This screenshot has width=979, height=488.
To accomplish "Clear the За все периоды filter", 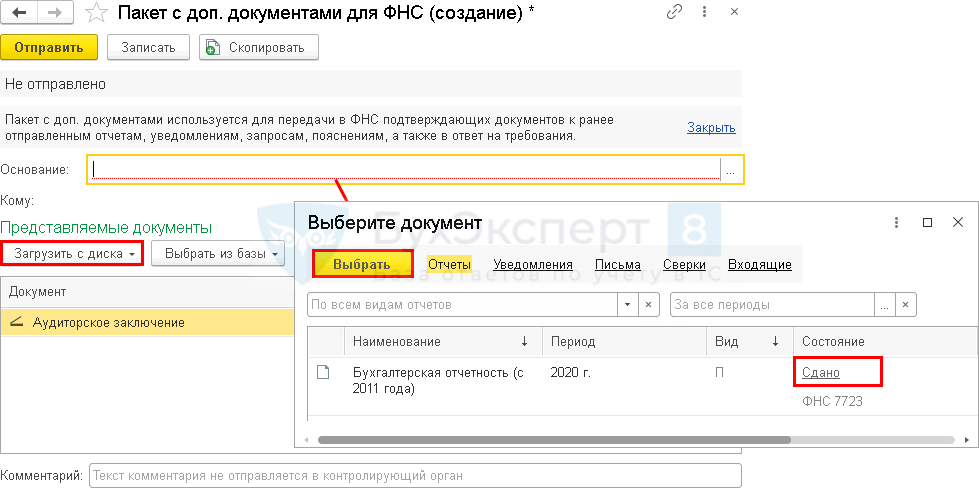I will pyautogui.click(x=907, y=304).
